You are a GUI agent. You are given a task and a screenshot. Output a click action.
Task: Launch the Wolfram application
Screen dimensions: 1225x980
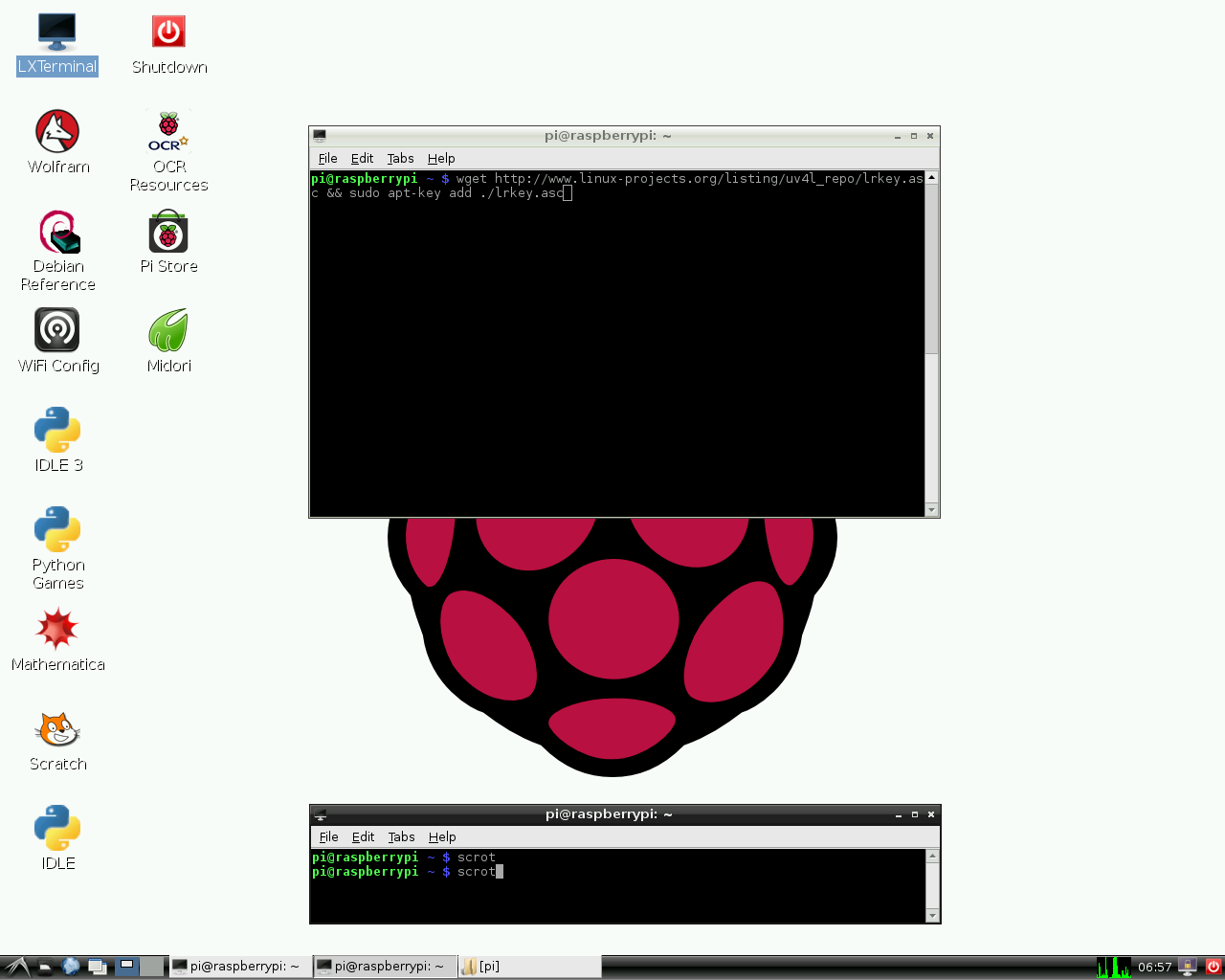(57, 134)
